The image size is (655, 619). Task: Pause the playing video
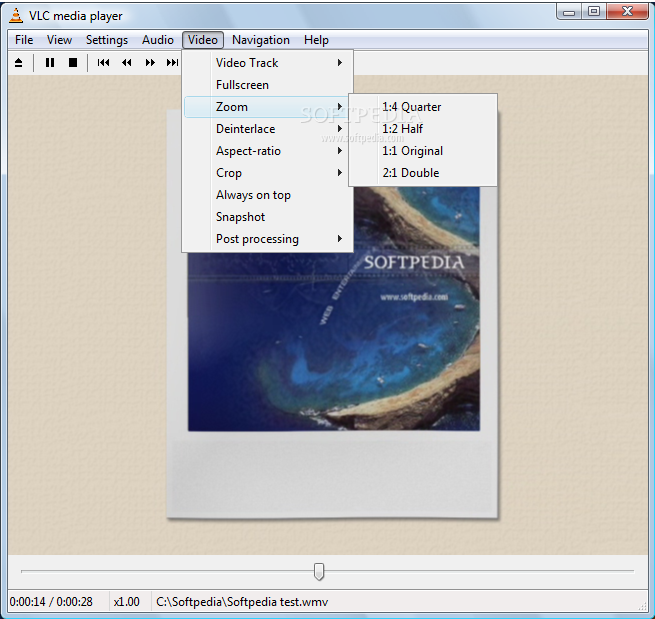[x=50, y=63]
